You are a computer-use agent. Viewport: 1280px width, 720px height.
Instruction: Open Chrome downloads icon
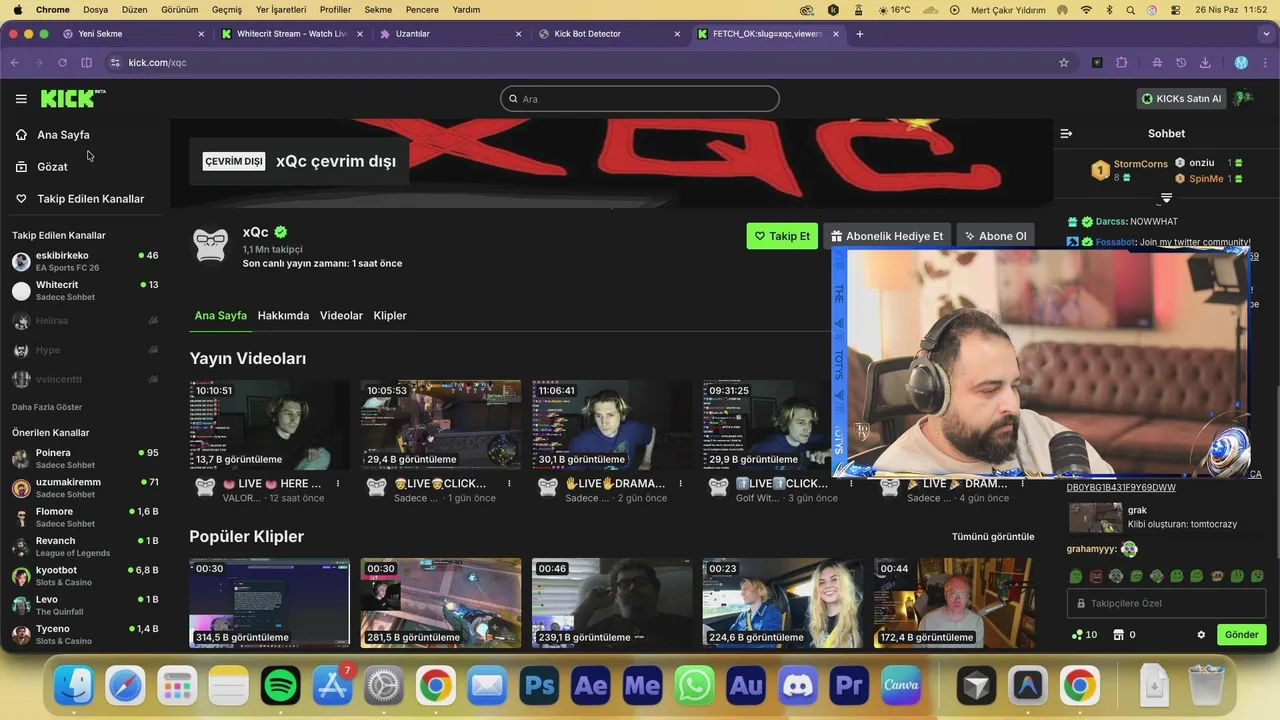click(x=1205, y=62)
